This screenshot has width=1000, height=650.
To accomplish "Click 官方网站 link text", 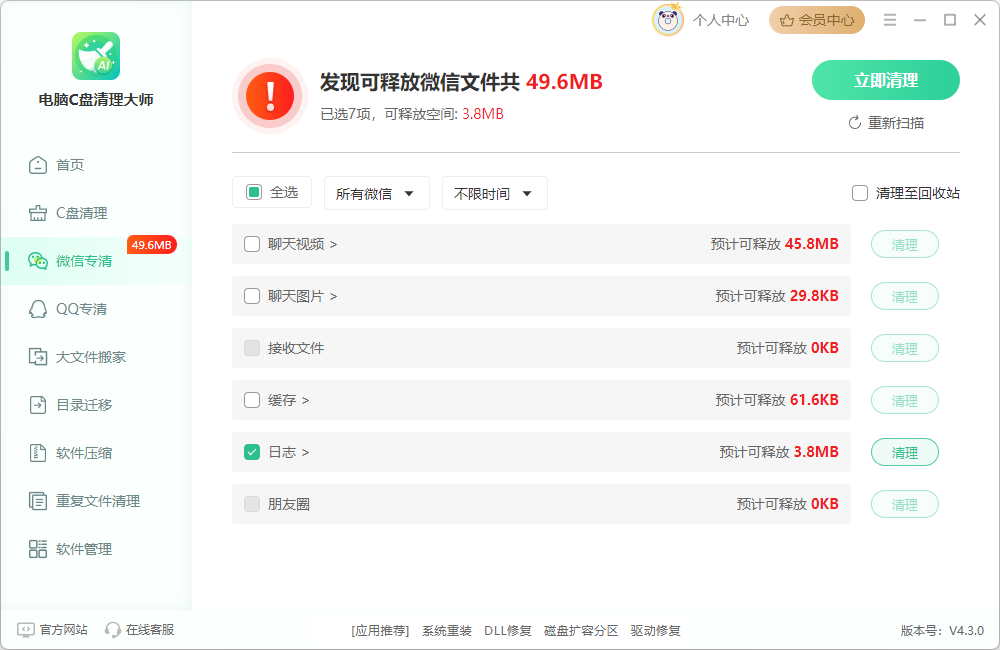I will click(64, 630).
